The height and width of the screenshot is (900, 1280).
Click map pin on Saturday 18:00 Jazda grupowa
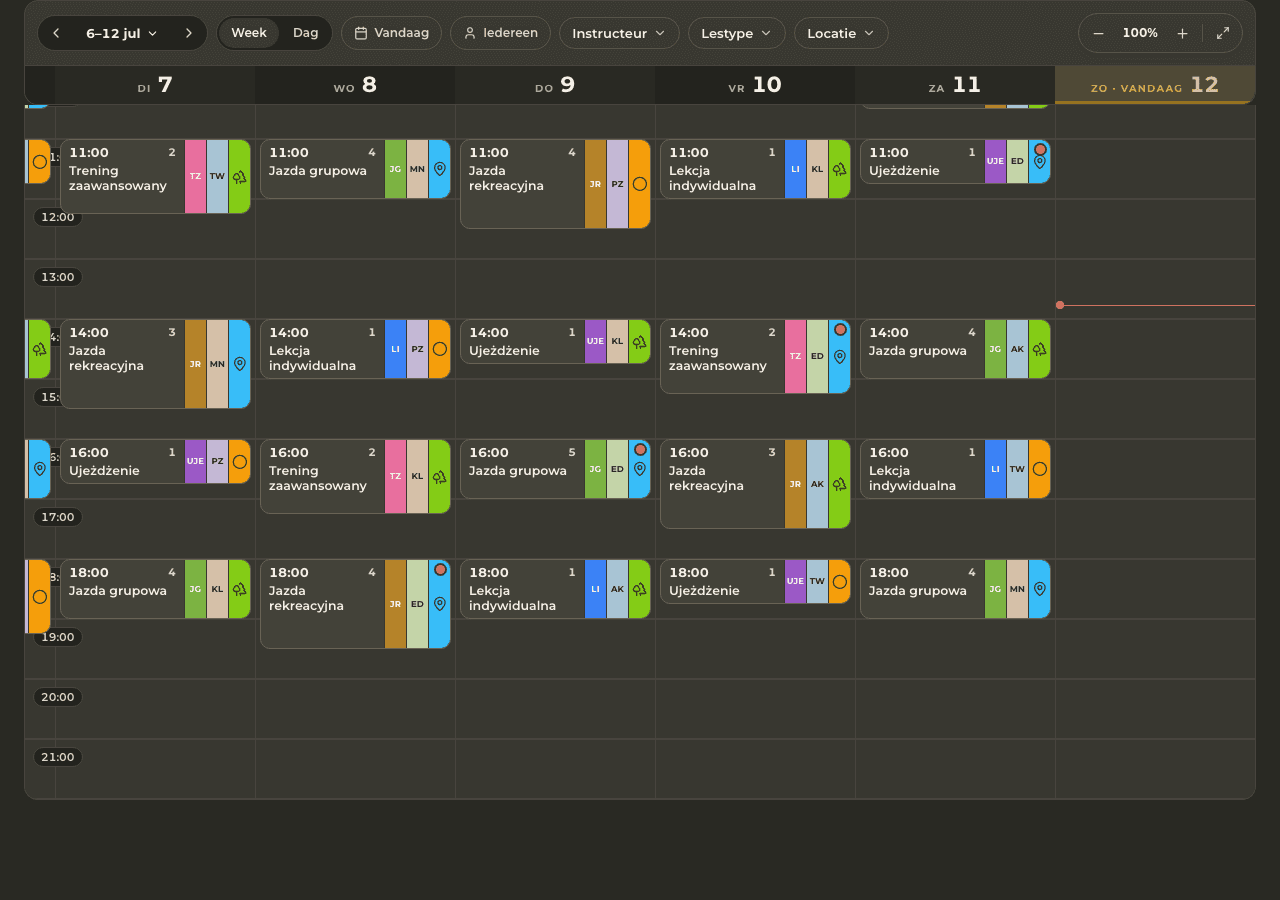pos(1040,589)
